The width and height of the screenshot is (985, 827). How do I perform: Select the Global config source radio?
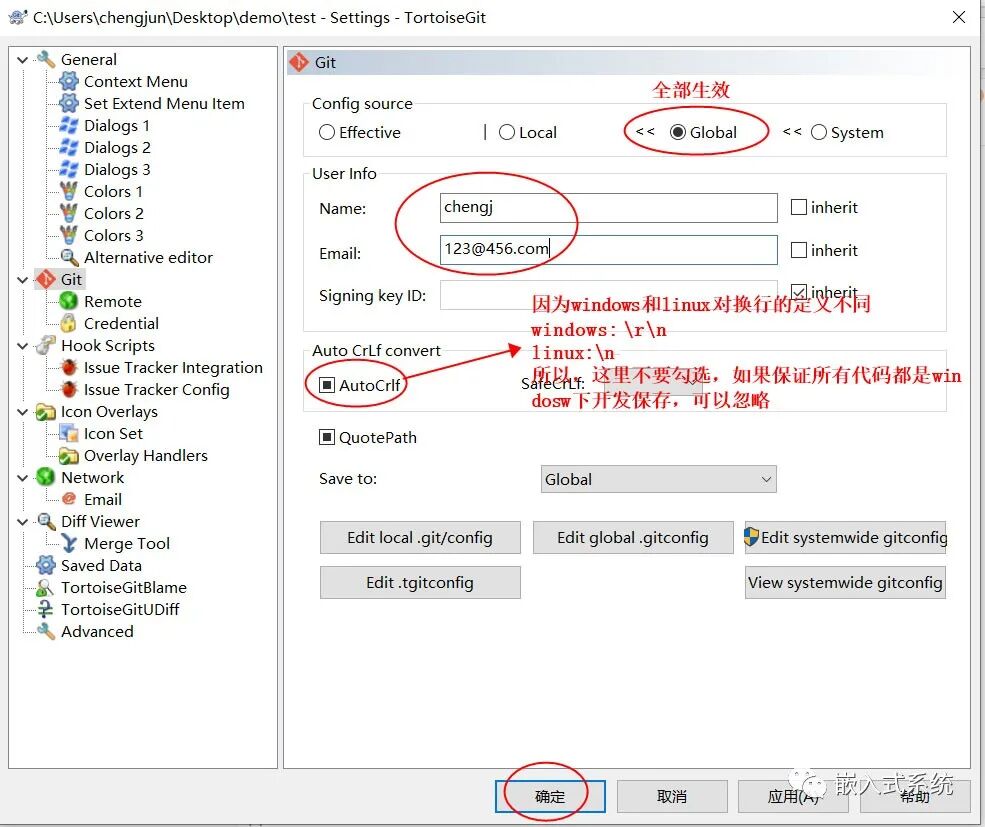click(x=677, y=132)
